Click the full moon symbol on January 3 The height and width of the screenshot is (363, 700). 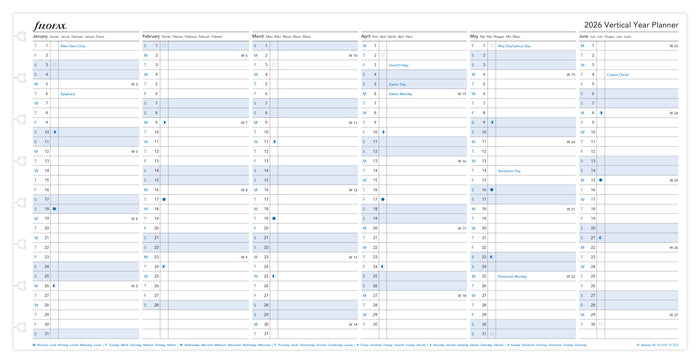tap(54, 65)
